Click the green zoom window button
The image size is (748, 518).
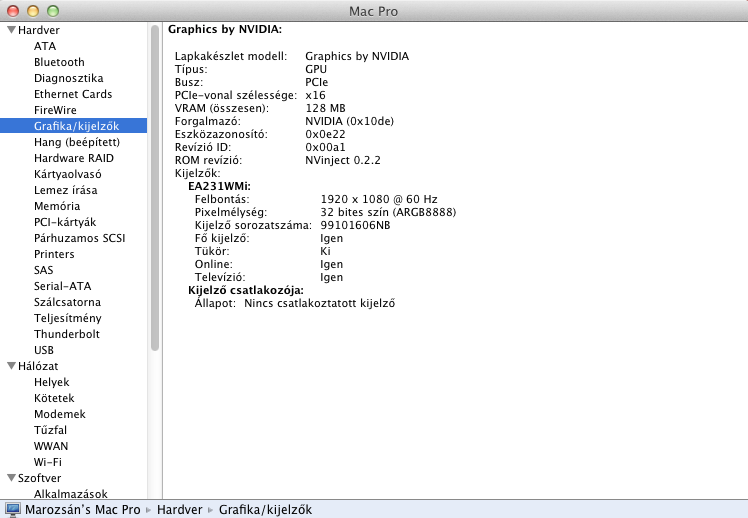click(x=53, y=10)
